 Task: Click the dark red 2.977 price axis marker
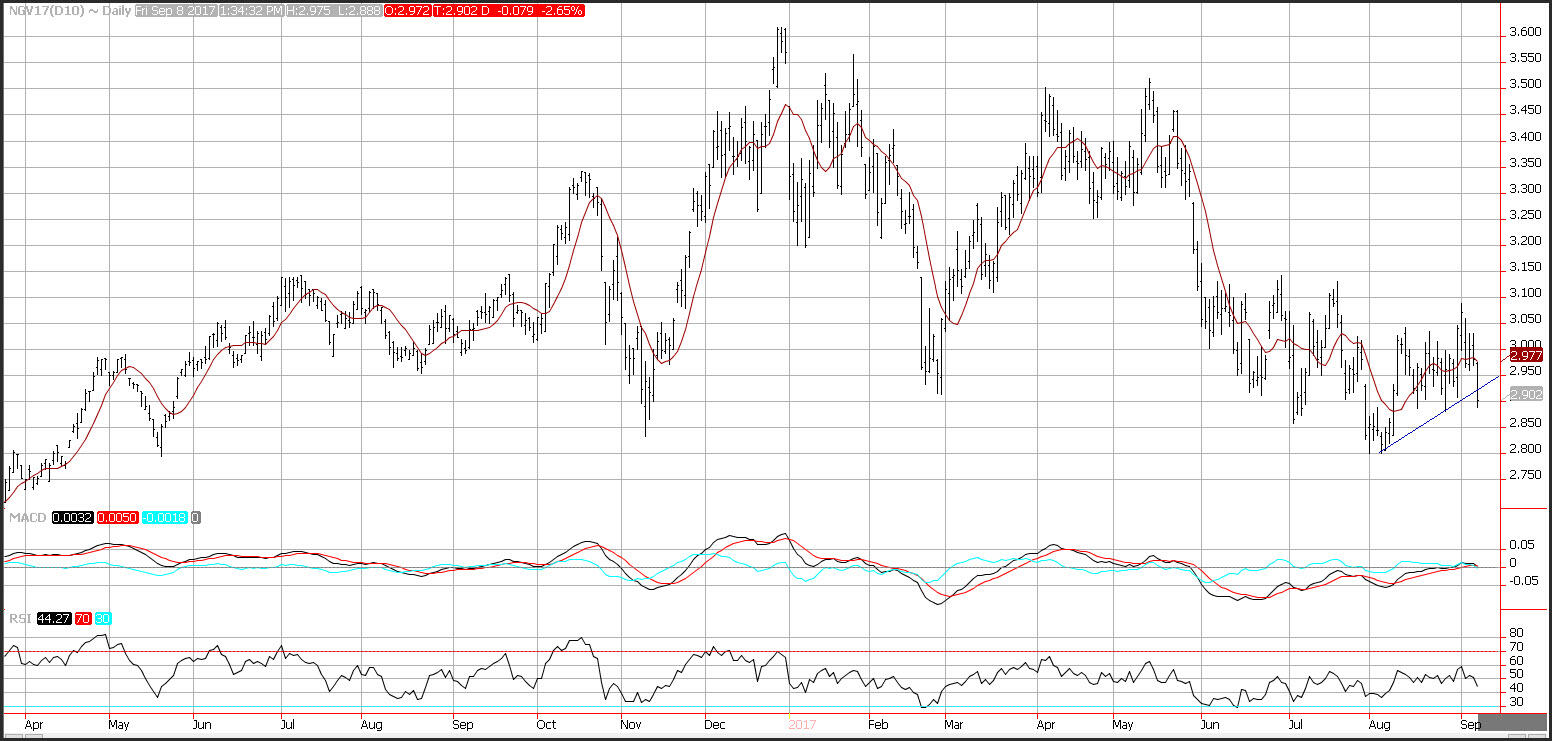[x=1527, y=355]
